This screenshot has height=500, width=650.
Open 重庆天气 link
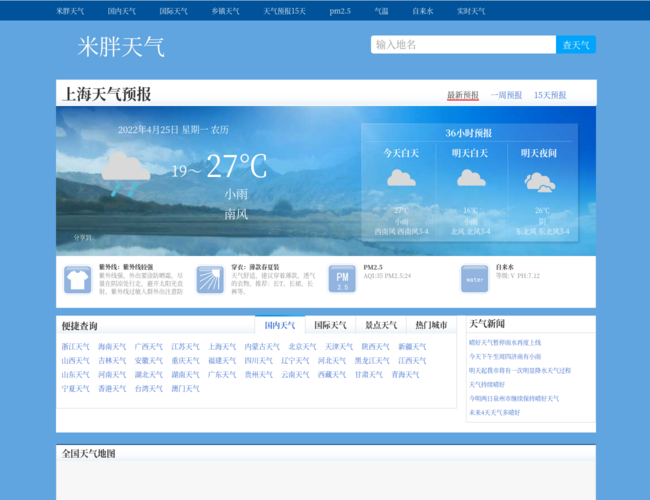click(185, 361)
